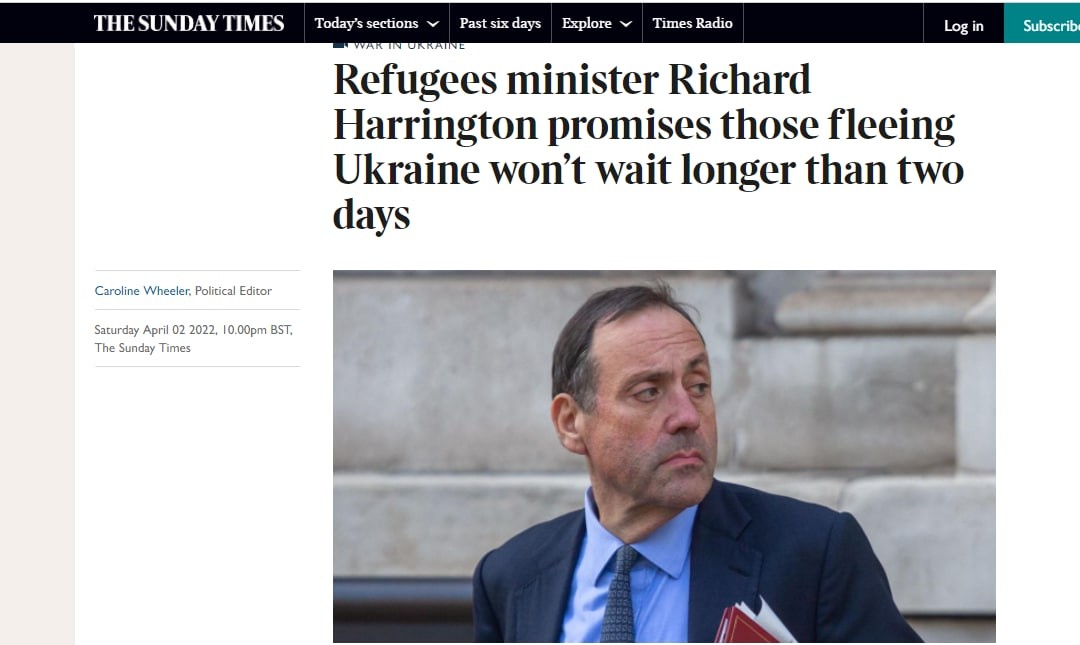Click the Saturday April 02 2022 publication date

pyautogui.click(x=156, y=330)
